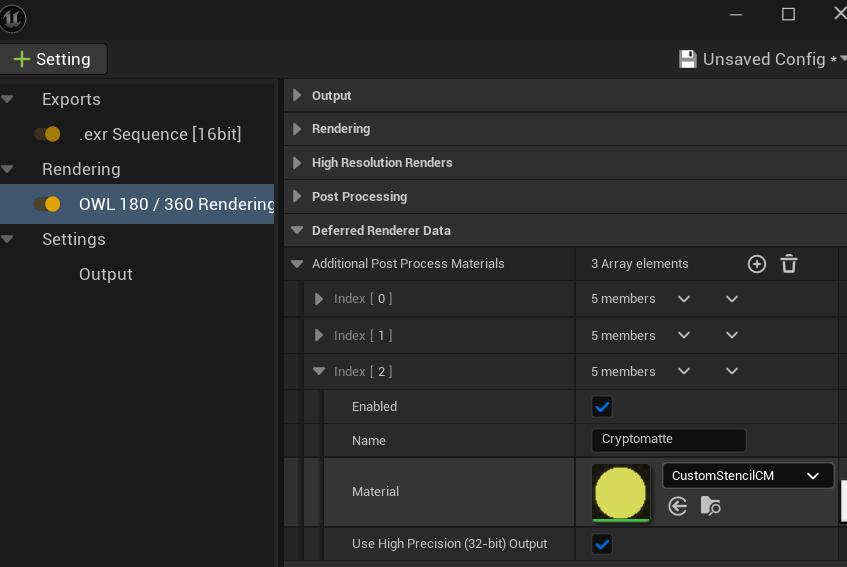
Task: Open the second chevron dropdown on Index 0 row
Action: (x=732, y=299)
